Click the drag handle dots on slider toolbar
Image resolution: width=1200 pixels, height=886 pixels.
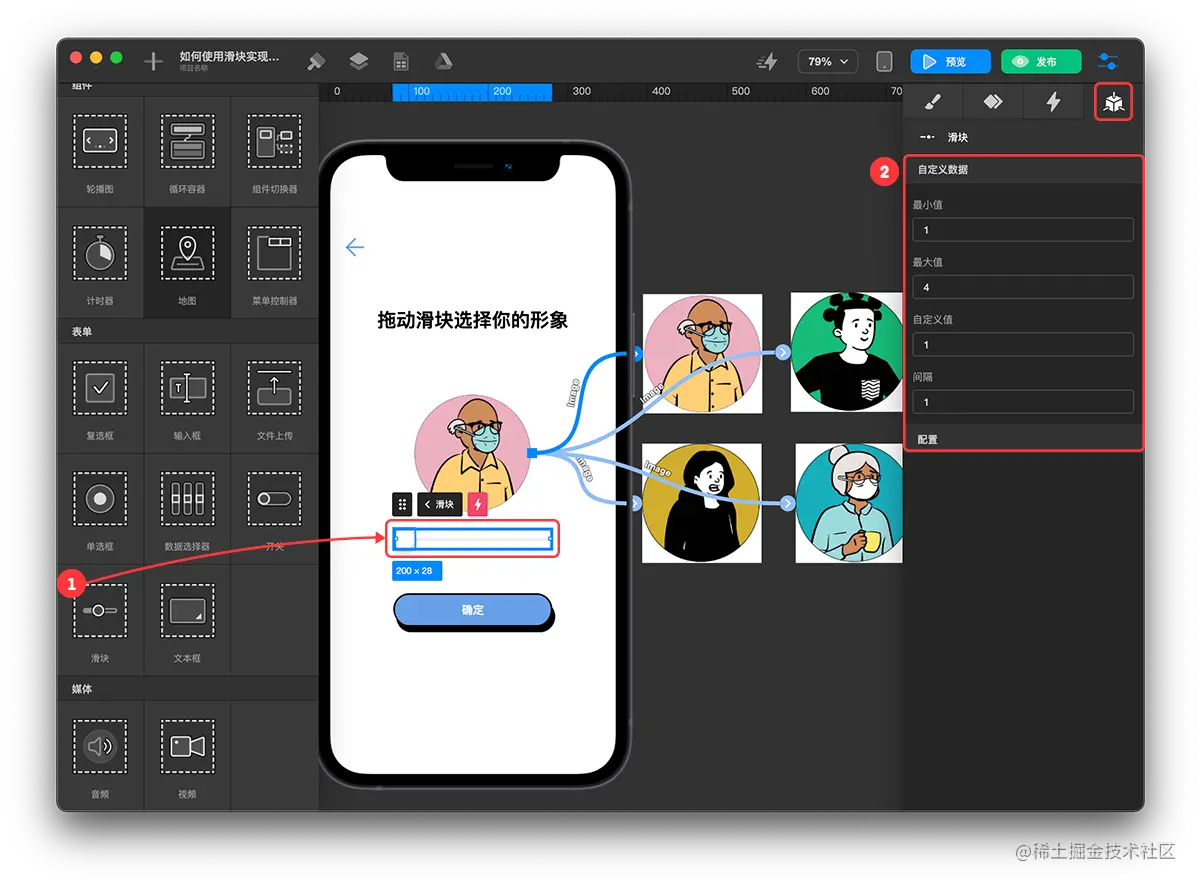click(402, 504)
